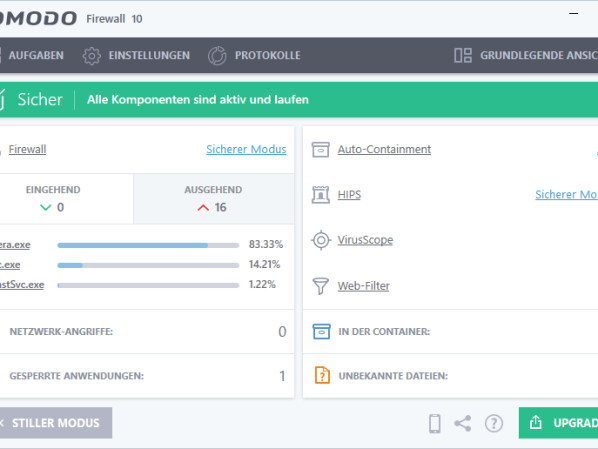The image size is (598, 449).
Task: Switch to Grundlegende Ansicht
Action: [x=539, y=56]
